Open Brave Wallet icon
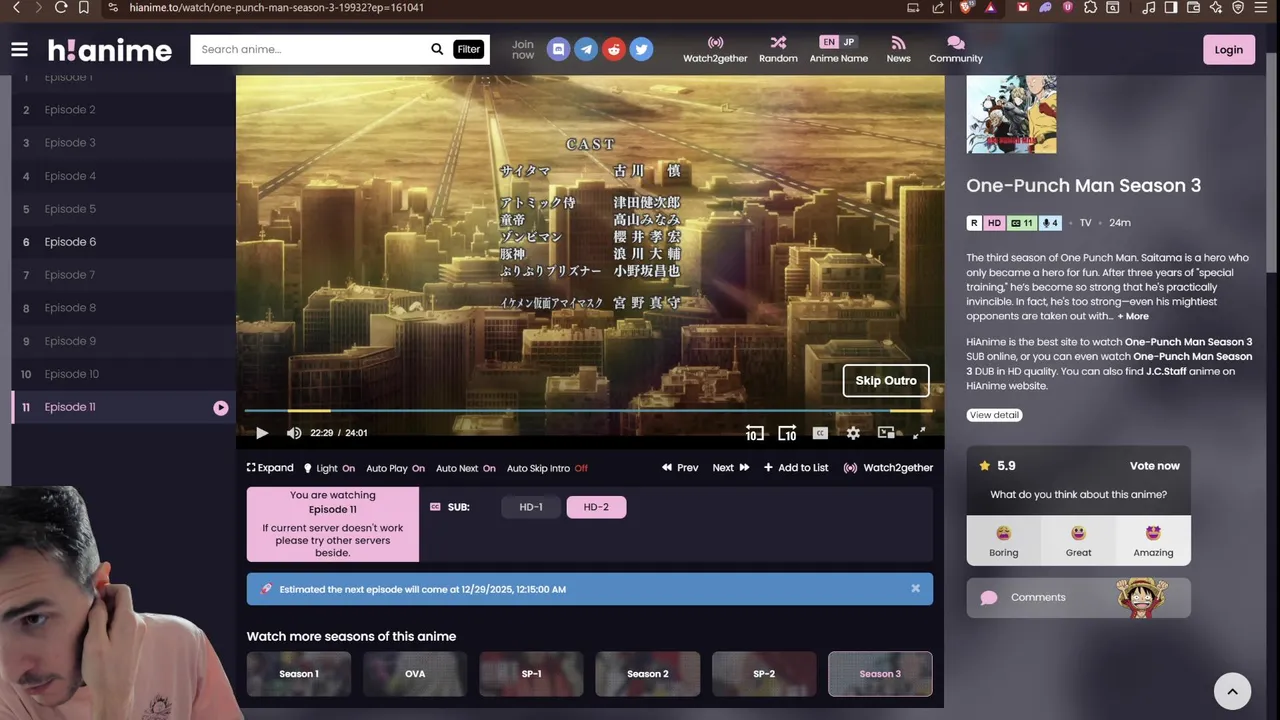The height and width of the screenshot is (720, 1280). [1193, 7]
